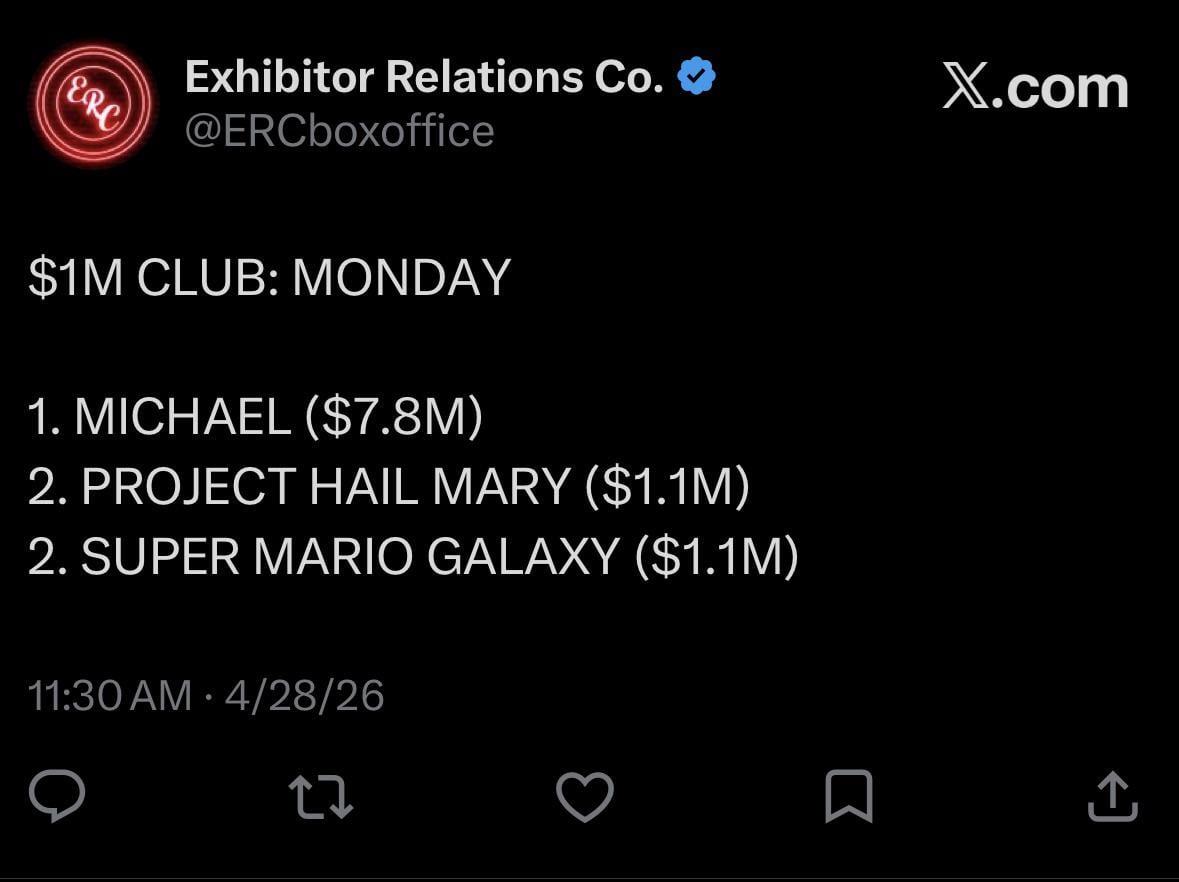Click the 11:30 AM timestamp
Image resolution: width=1179 pixels, height=882 pixels.
(x=110, y=695)
